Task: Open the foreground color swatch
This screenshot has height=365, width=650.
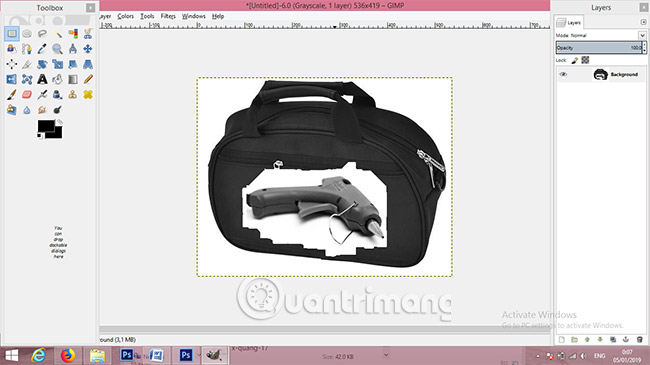Action: pos(45,126)
